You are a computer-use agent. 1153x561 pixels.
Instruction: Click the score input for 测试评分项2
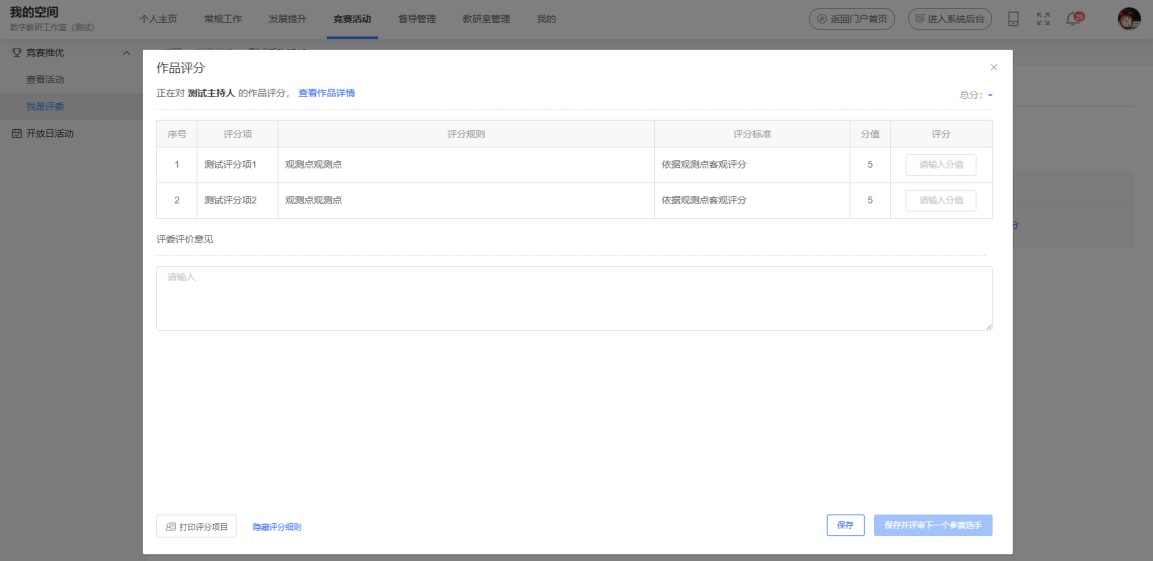click(x=940, y=200)
